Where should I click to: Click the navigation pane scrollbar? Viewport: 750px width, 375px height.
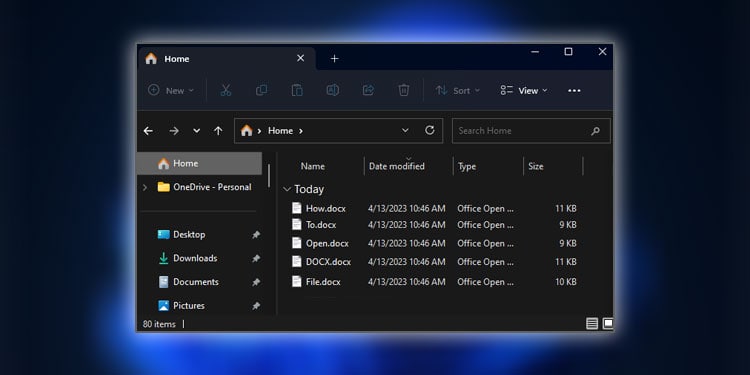(269, 176)
